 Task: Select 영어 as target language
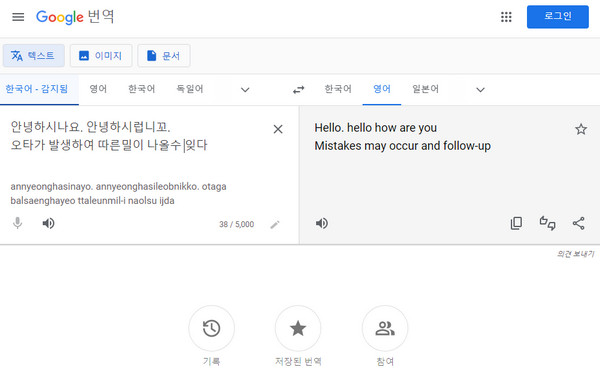[382, 89]
